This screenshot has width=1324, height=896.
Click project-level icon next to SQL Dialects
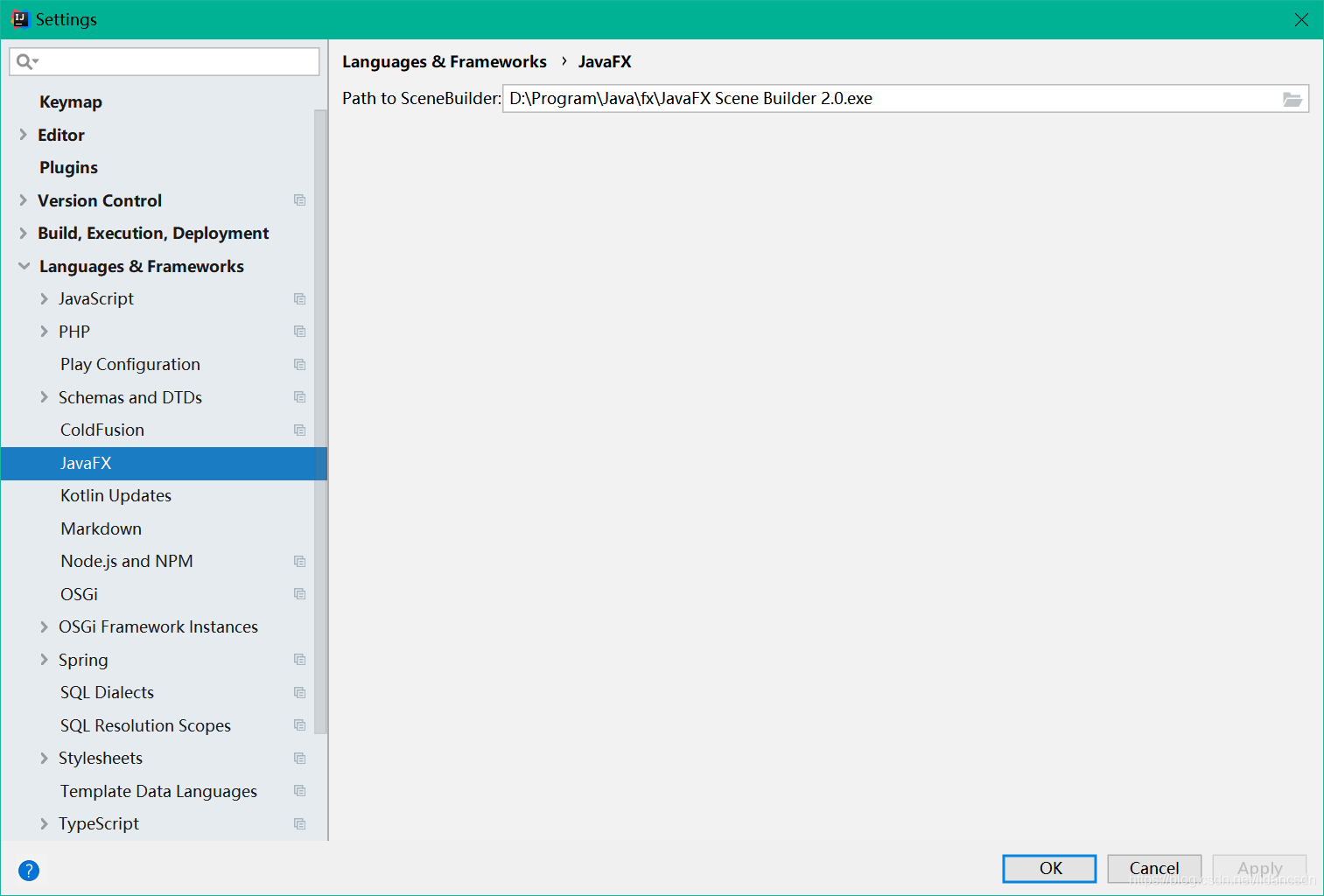tap(300, 693)
